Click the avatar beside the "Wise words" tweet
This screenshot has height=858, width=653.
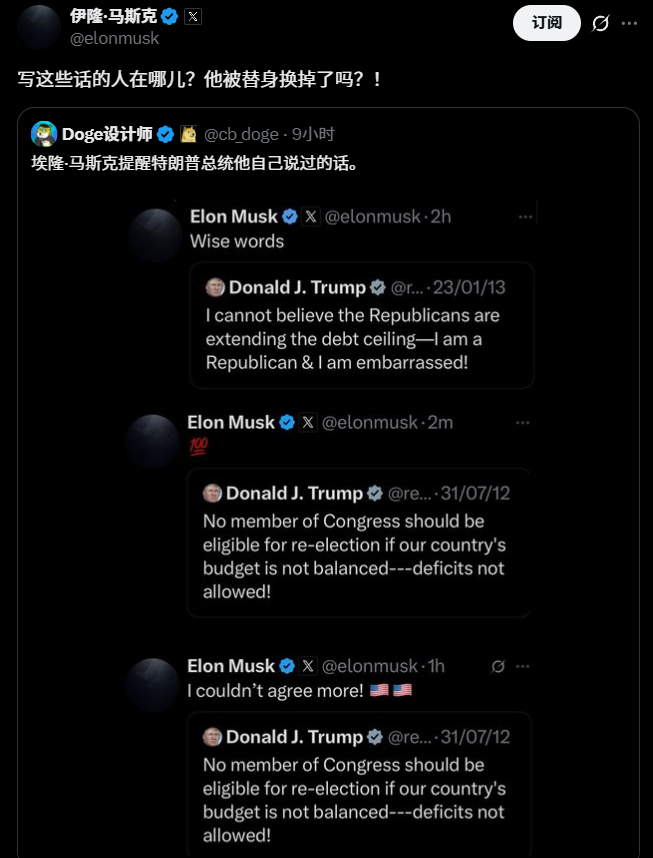click(156, 236)
